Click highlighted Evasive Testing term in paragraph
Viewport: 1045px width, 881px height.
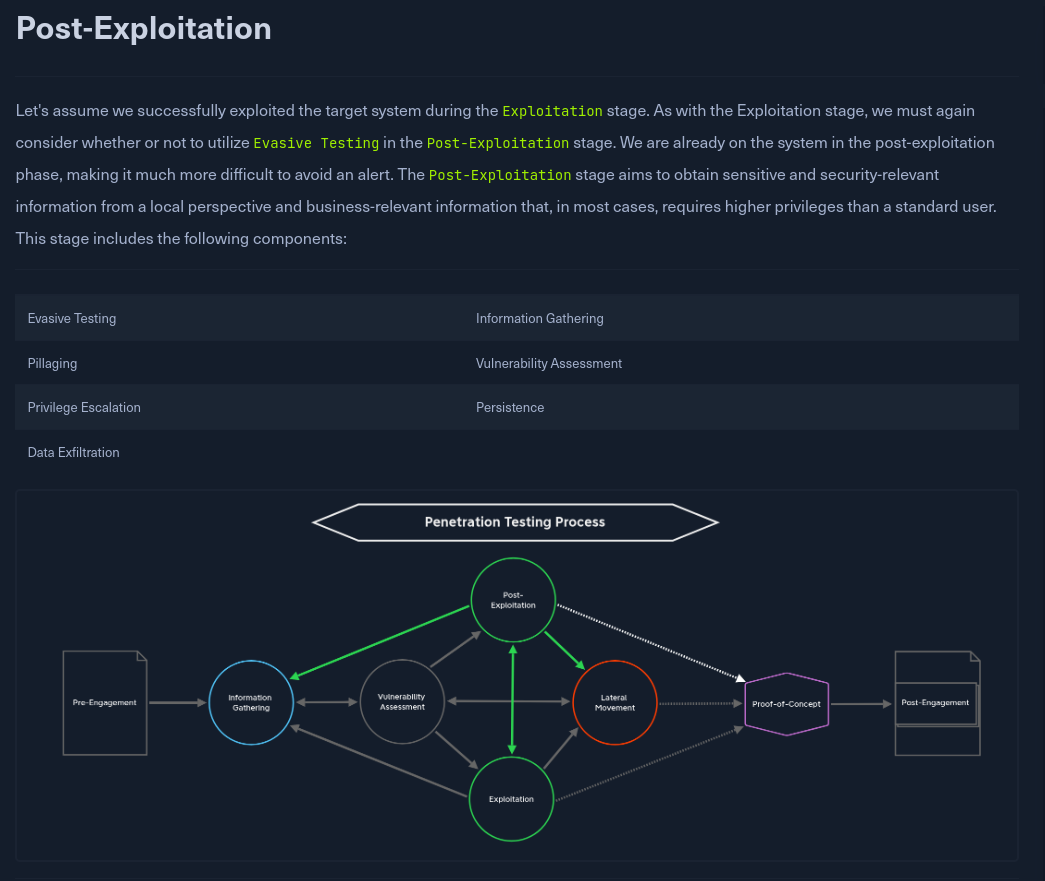316,143
